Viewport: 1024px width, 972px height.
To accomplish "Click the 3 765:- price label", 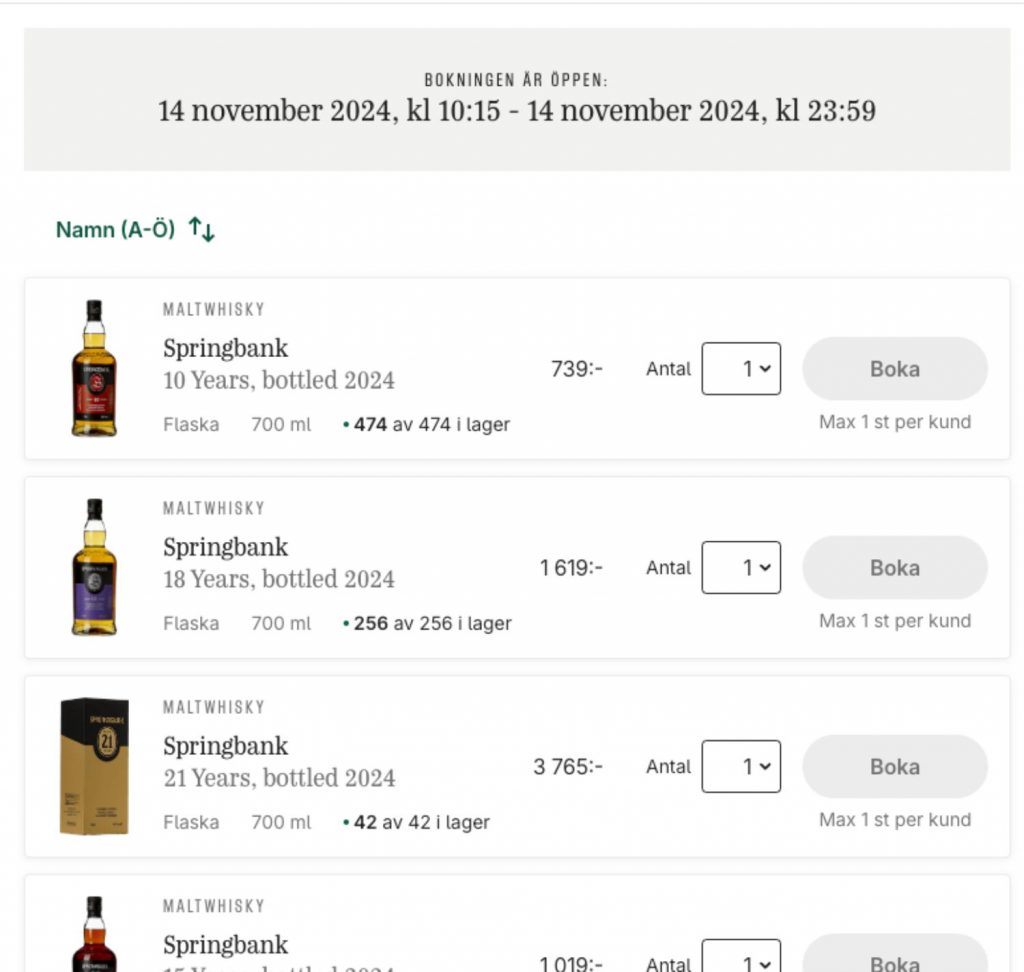I will (568, 767).
